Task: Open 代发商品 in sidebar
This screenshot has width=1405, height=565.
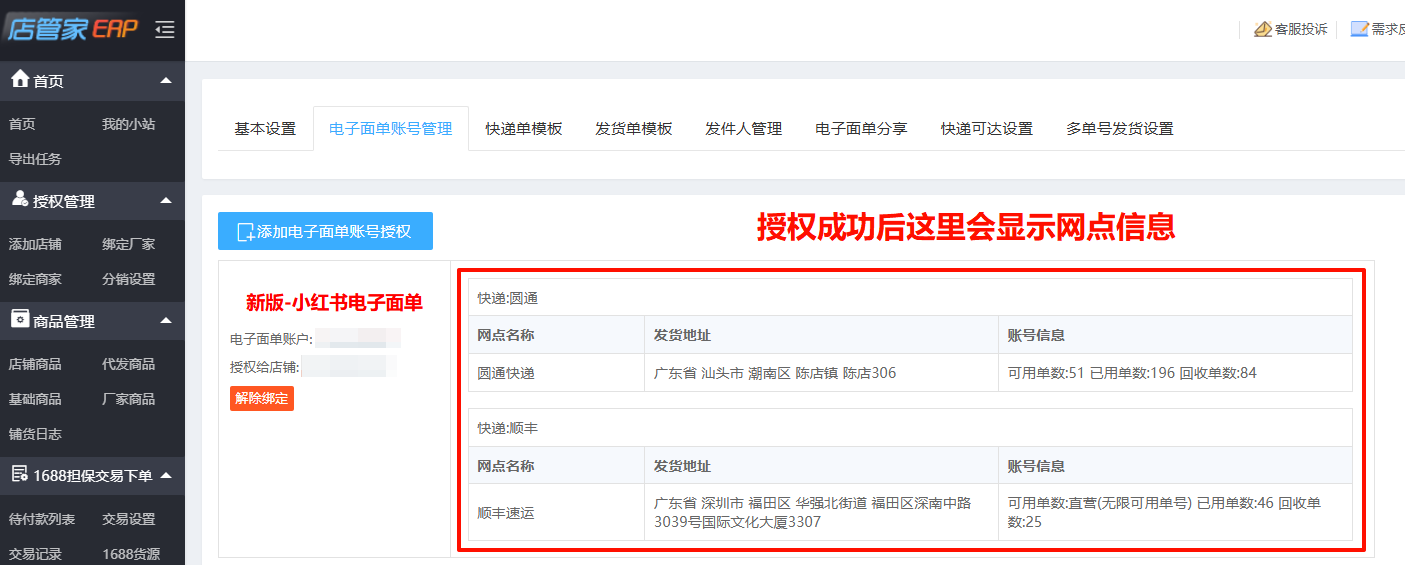Action: coord(128,364)
